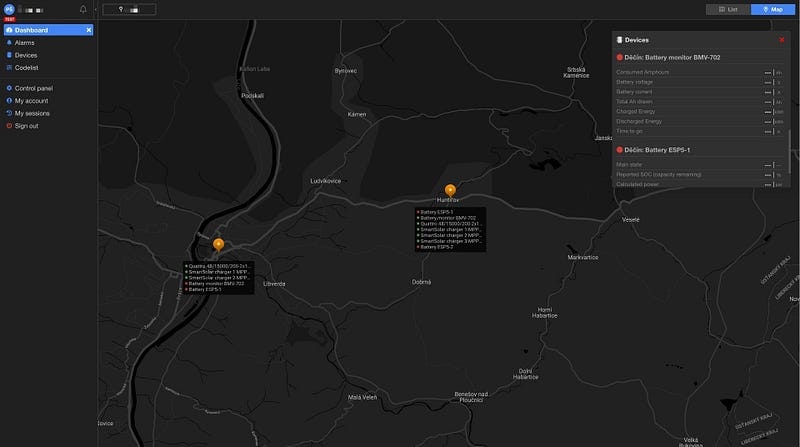
Task: Open Dashboard in the sidebar
Action: [48, 30]
